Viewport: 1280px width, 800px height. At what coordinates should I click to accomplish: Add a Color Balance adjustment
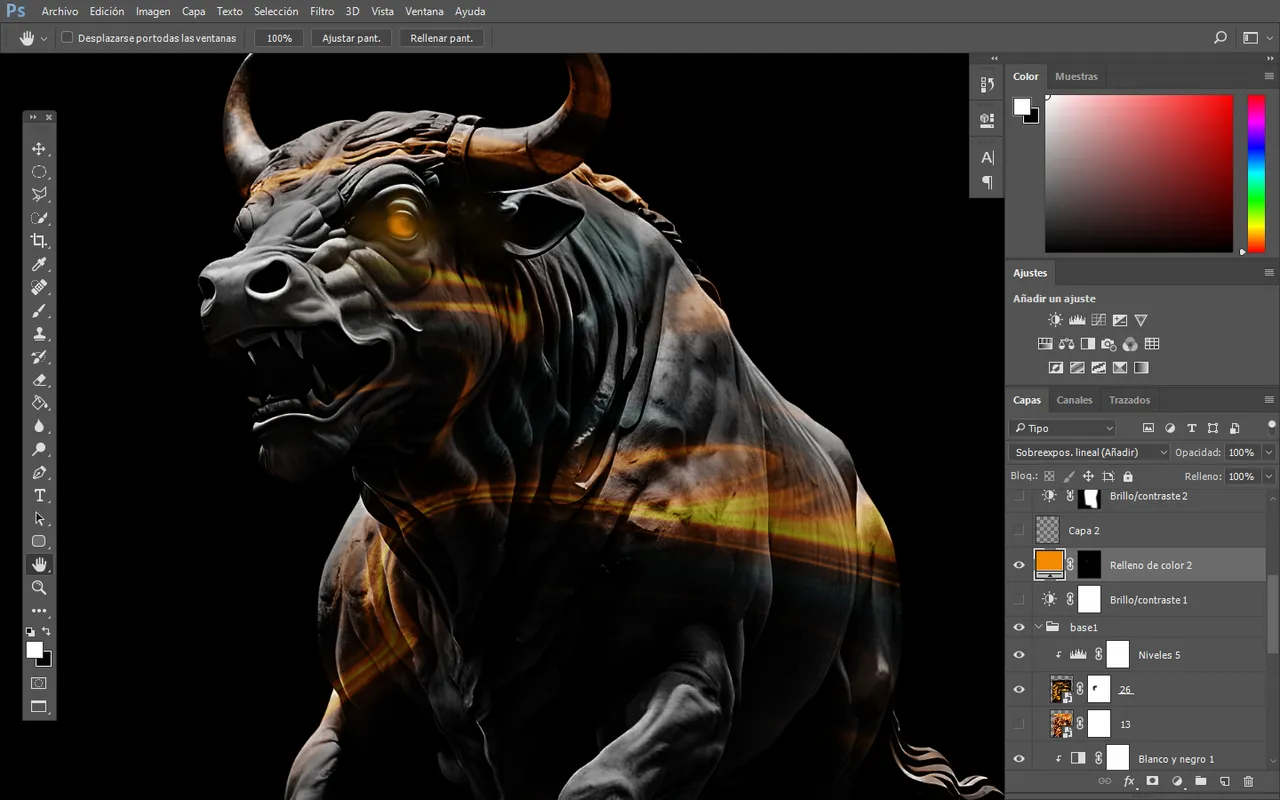(1066, 344)
